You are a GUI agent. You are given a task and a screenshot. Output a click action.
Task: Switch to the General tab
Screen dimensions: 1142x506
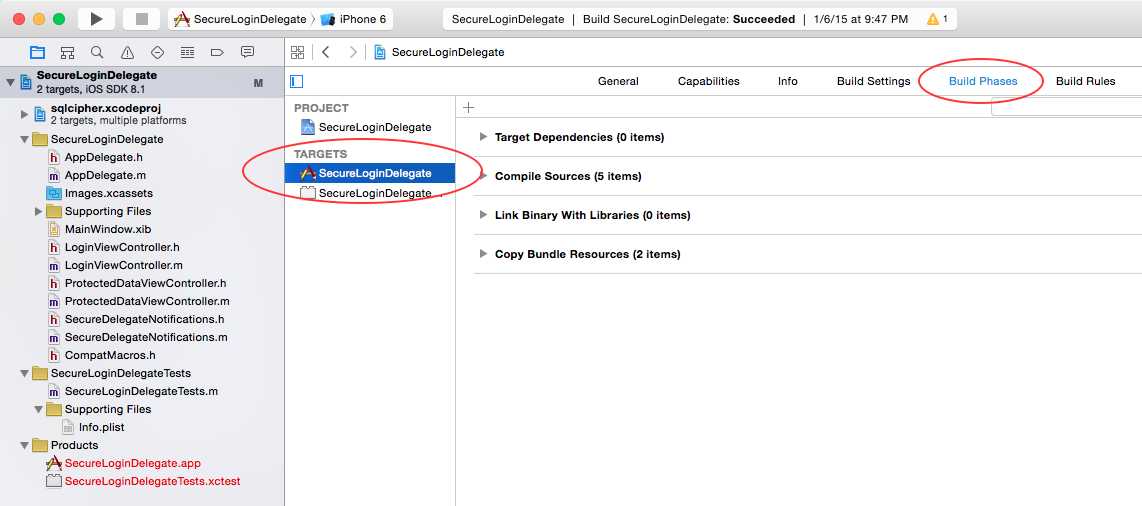[x=618, y=82]
